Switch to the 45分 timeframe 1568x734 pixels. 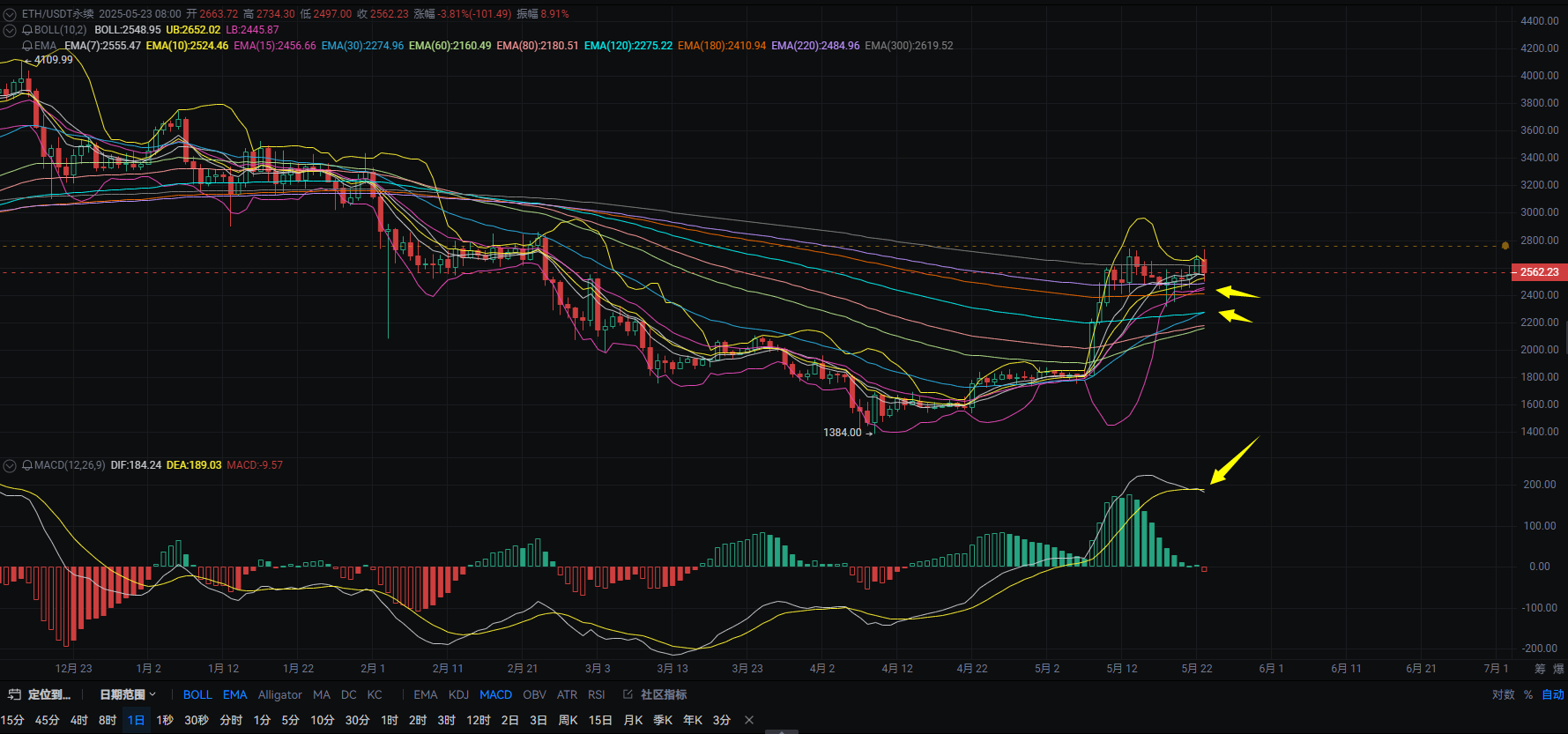tap(47, 720)
